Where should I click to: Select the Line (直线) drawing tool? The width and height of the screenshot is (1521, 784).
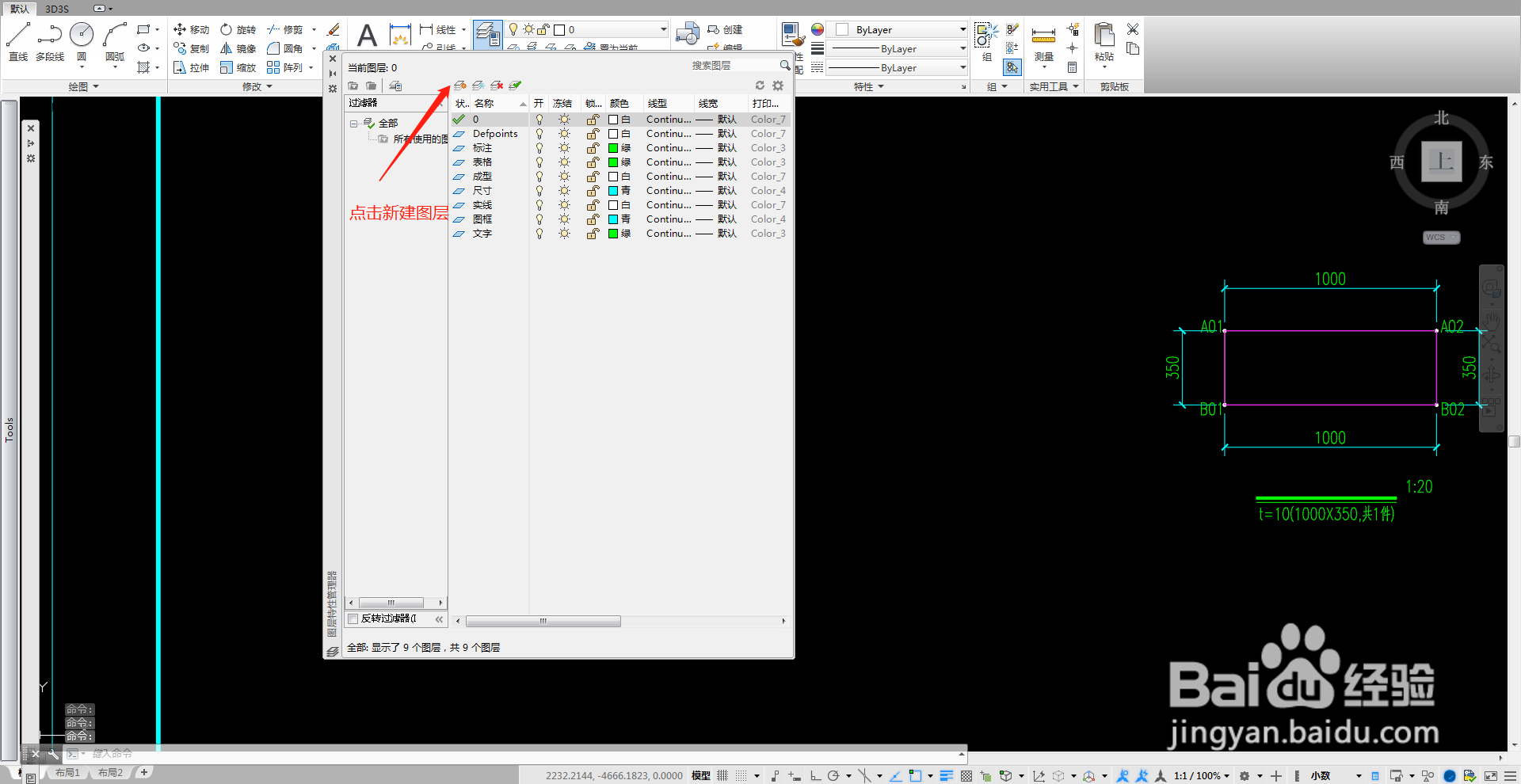point(18,41)
